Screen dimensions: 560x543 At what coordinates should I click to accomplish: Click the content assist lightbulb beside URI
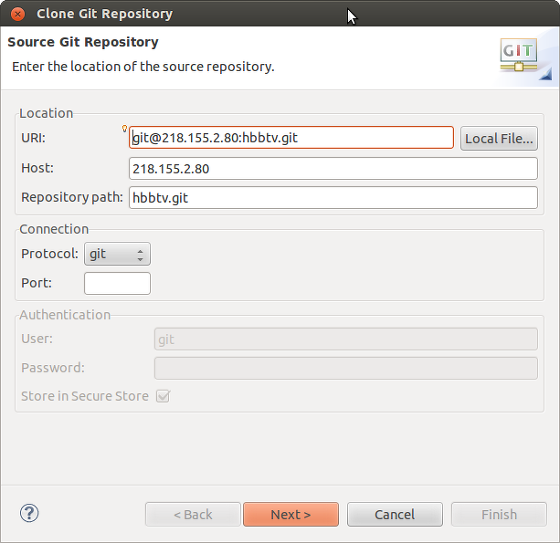pos(124,129)
